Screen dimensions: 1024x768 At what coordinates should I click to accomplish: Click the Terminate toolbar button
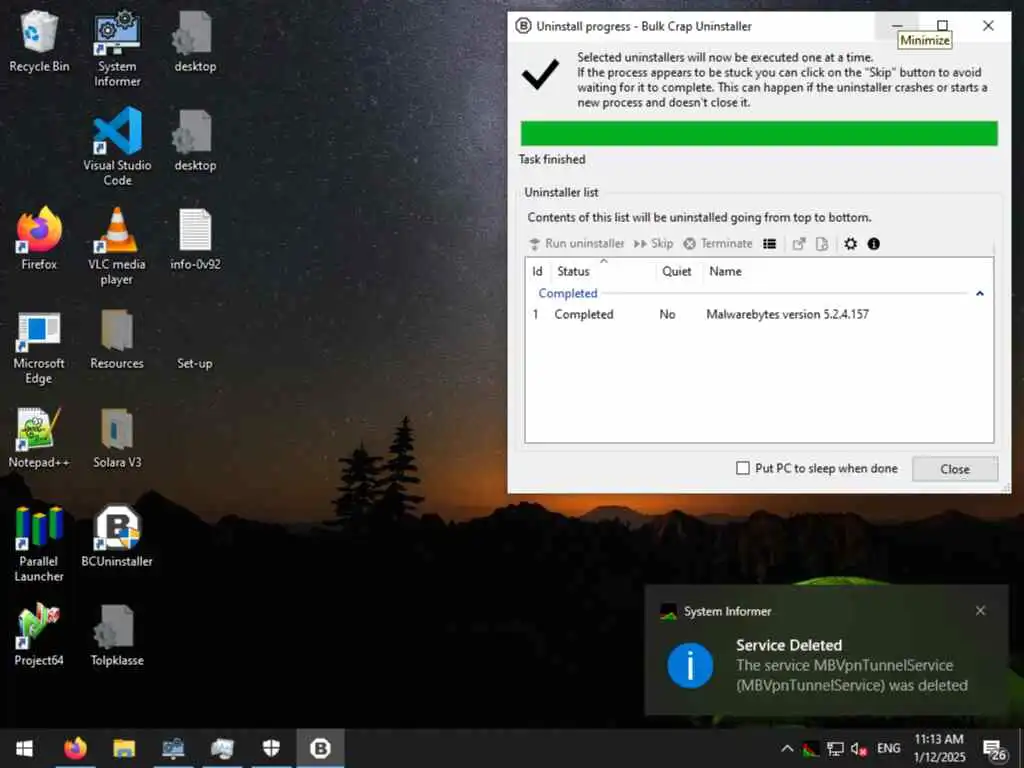click(718, 244)
